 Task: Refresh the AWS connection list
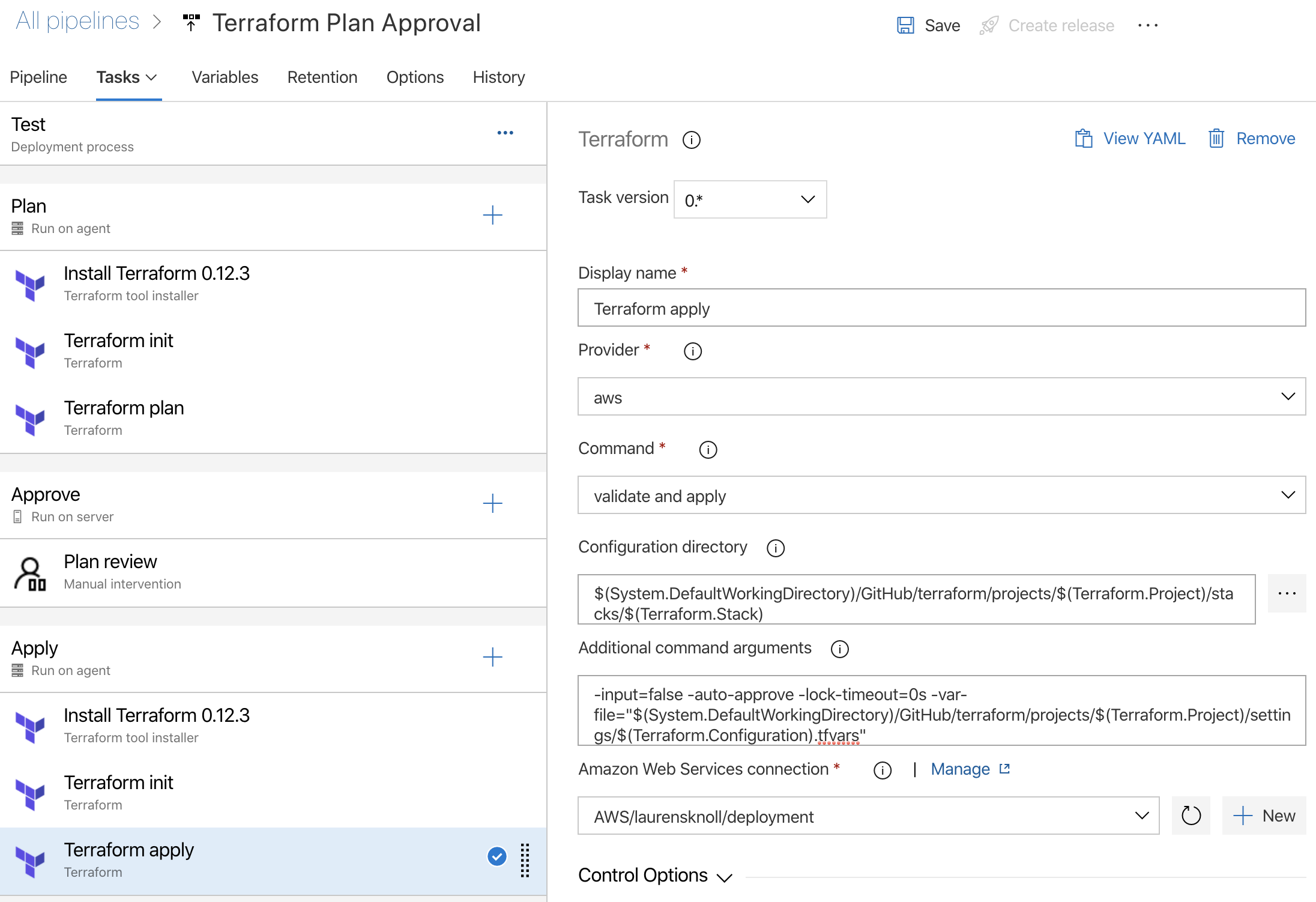pos(1191,816)
